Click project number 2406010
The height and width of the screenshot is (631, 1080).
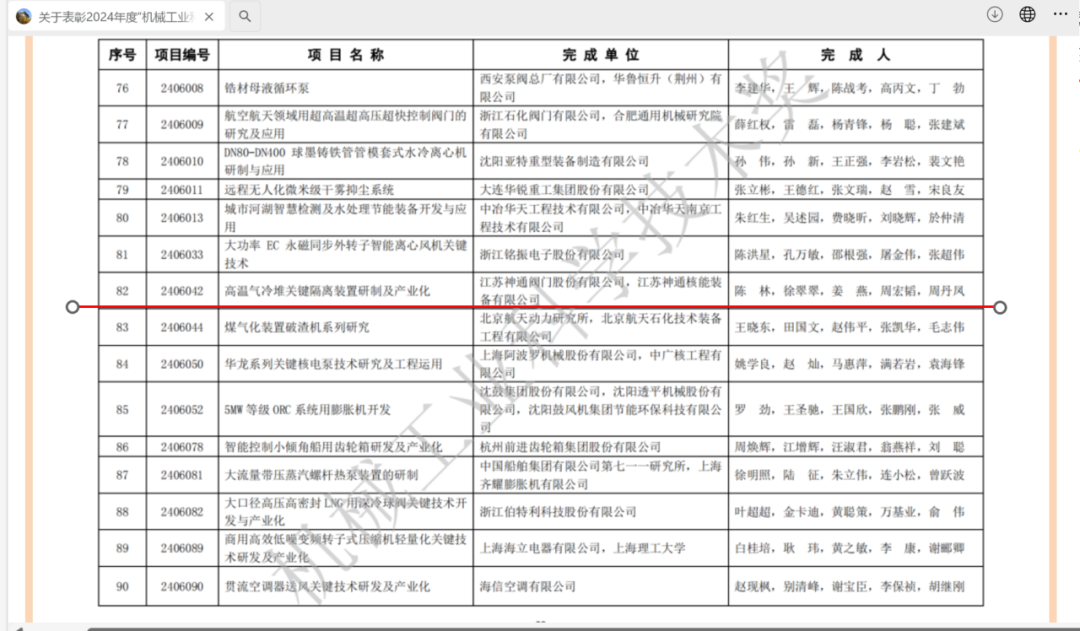[182, 161]
